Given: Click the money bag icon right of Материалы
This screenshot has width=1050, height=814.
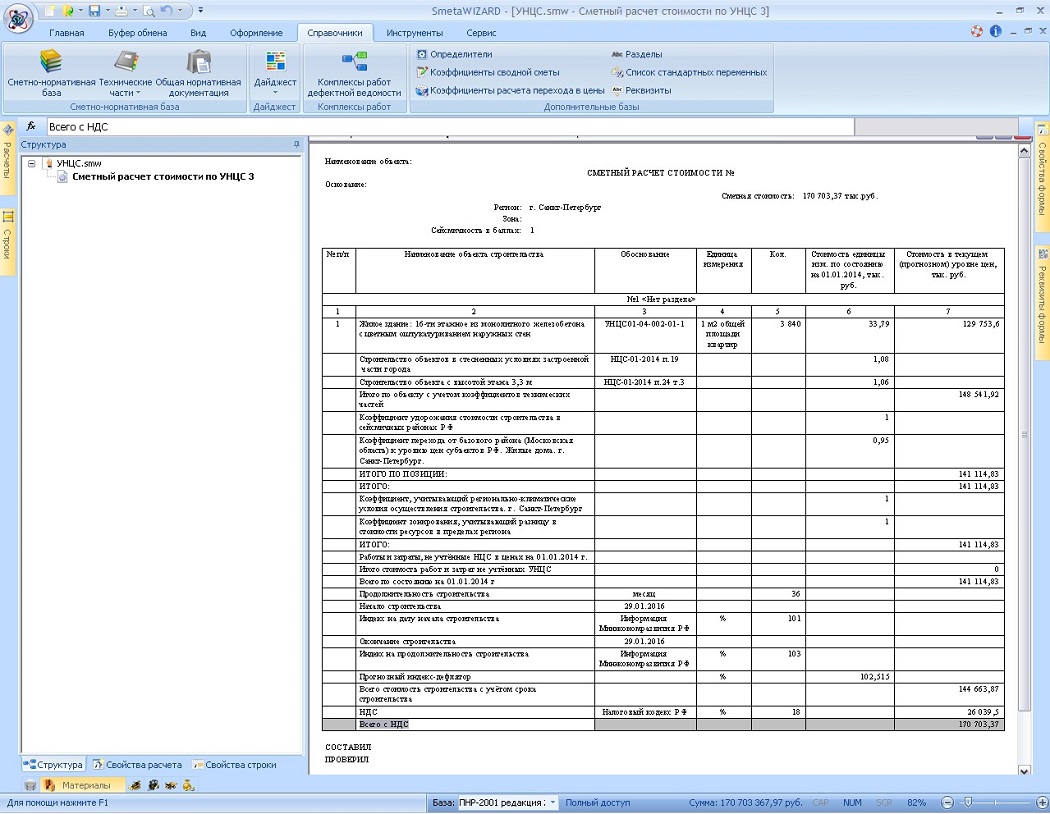Looking at the screenshot, I should tap(188, 785).
